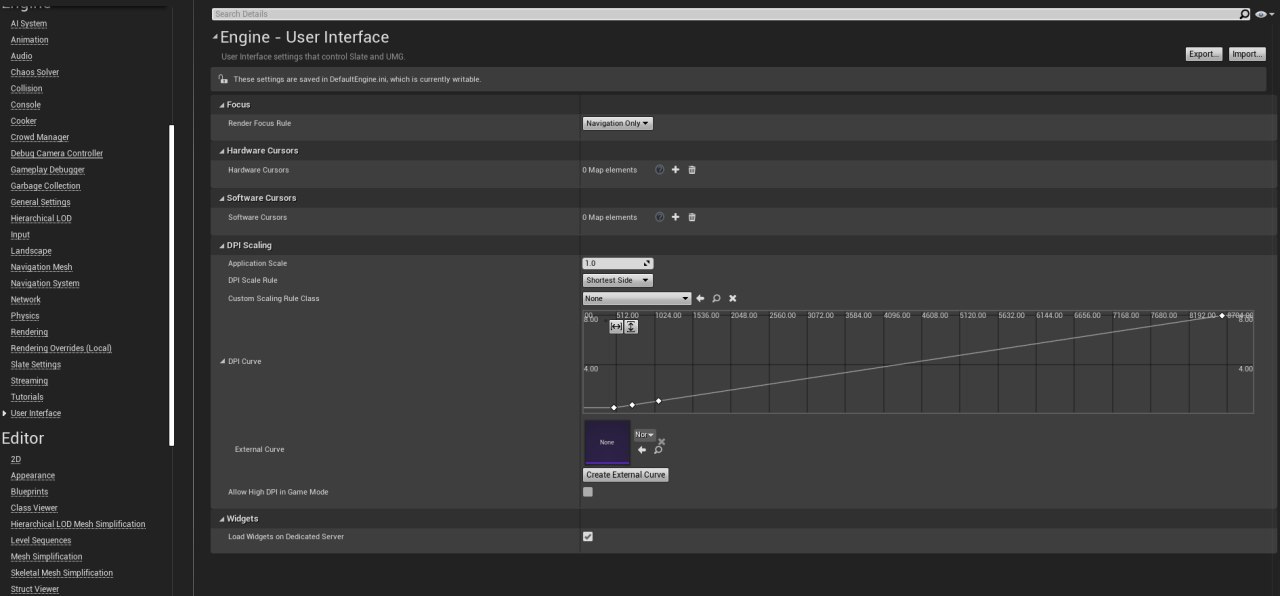Collapse the Hardware Cursors section
Viewport: 1280px width, 596px height.
pos(222,151)
